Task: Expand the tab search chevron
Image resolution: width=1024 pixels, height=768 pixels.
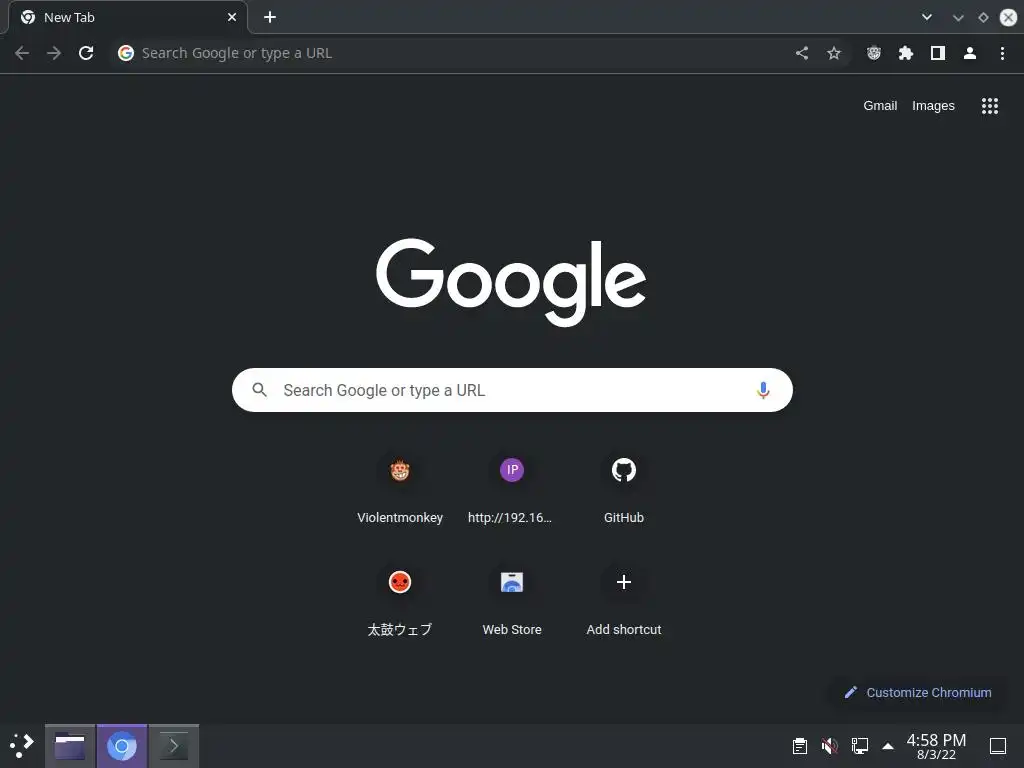Action: pos(927,18)
